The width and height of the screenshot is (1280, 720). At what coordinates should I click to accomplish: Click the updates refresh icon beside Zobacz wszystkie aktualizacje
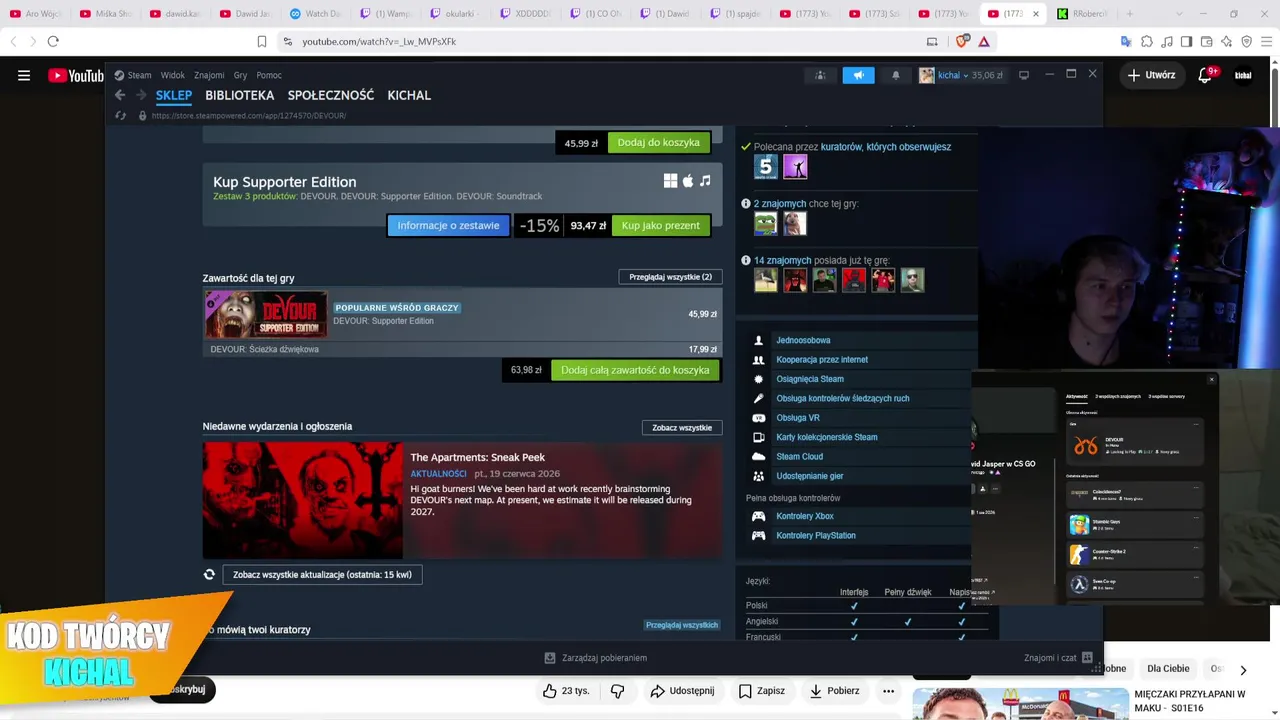(209, 575)
